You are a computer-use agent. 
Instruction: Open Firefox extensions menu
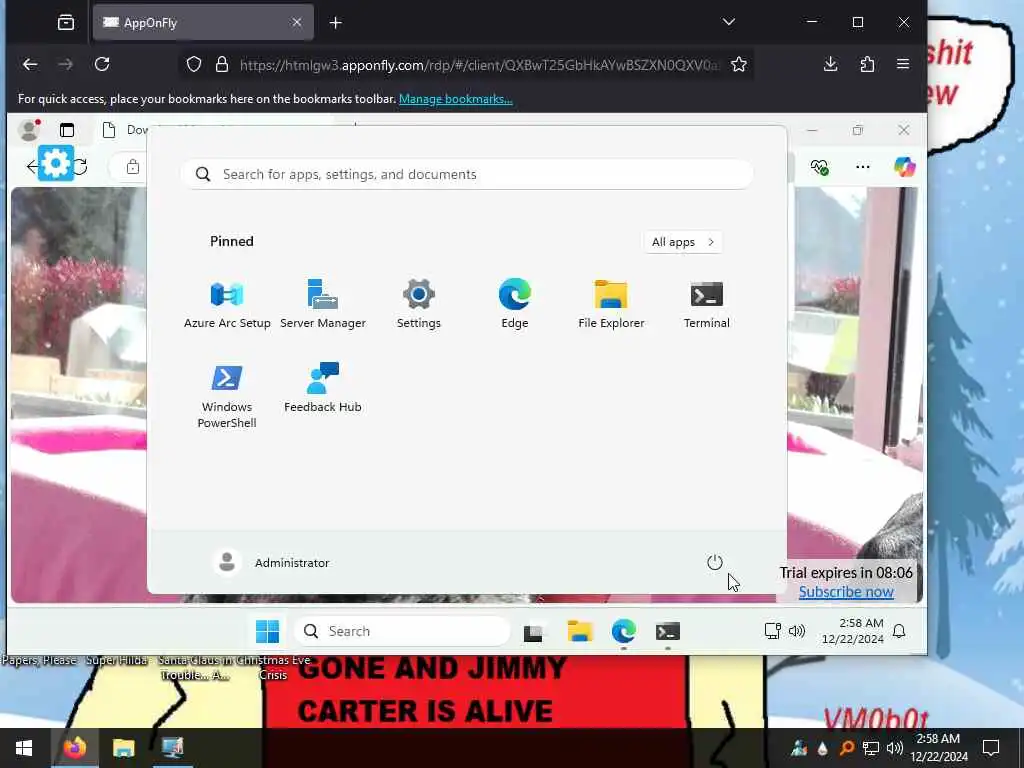867,64
